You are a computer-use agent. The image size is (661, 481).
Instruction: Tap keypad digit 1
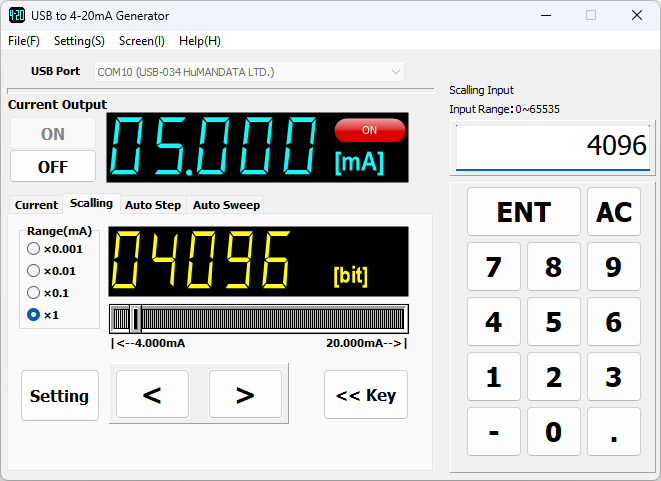[494, 376]
